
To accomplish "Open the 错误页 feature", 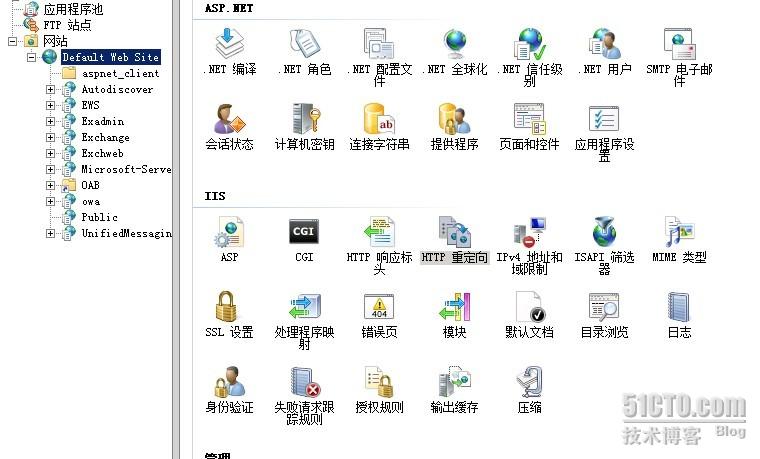I will tap(380, 315).
